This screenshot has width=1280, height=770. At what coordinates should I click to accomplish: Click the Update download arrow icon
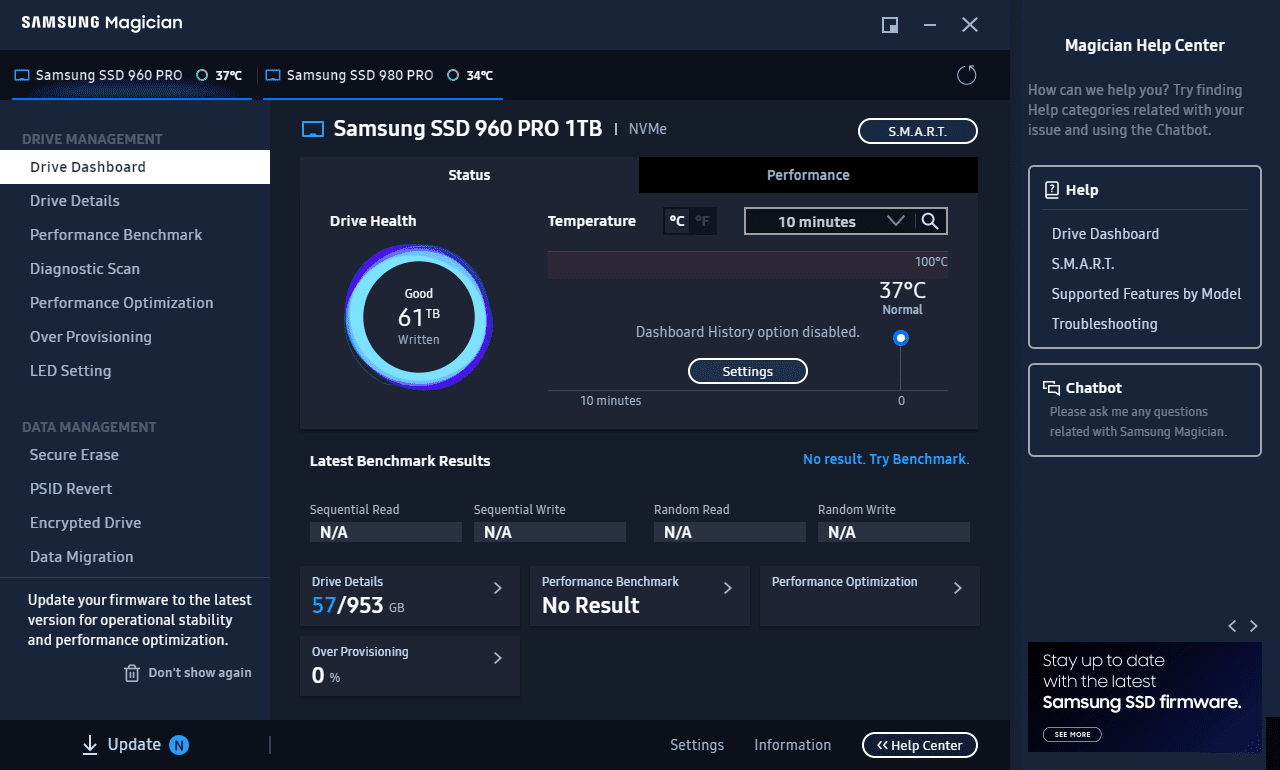click(x=90, y=744)
